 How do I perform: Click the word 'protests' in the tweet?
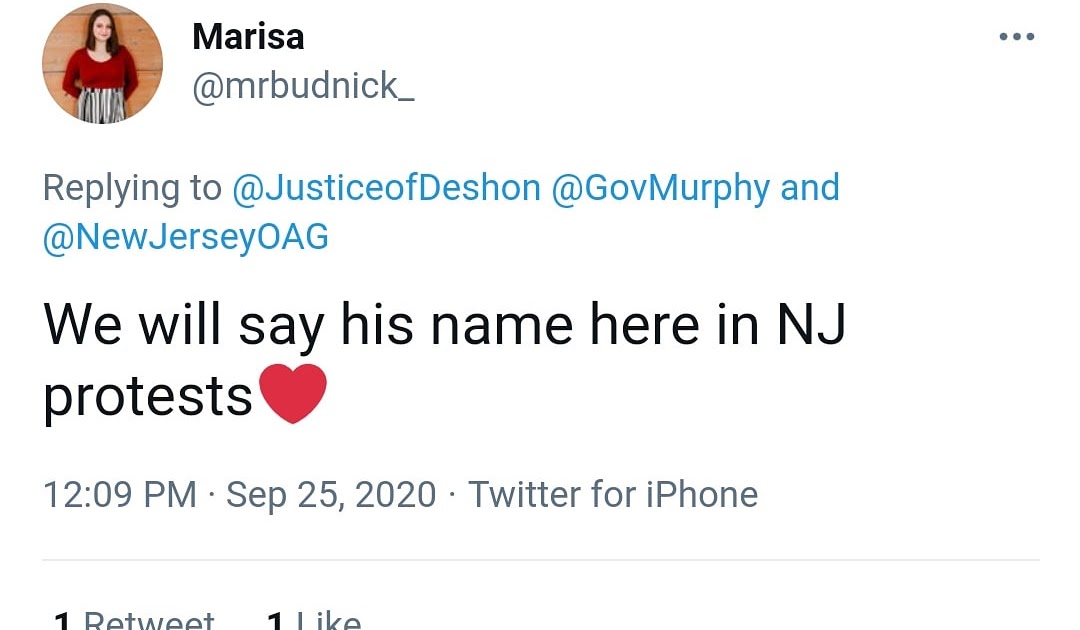[148, 397]
